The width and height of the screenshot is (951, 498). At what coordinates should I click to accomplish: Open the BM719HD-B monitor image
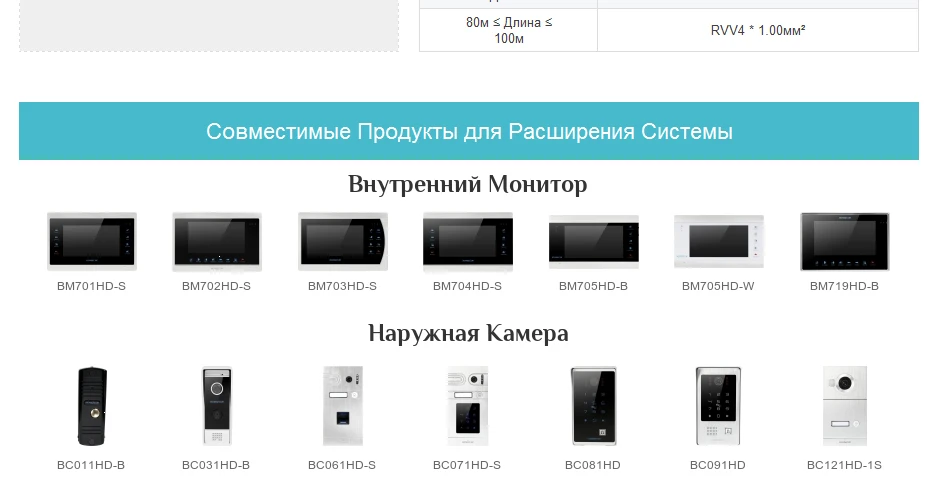pos(844,241)
